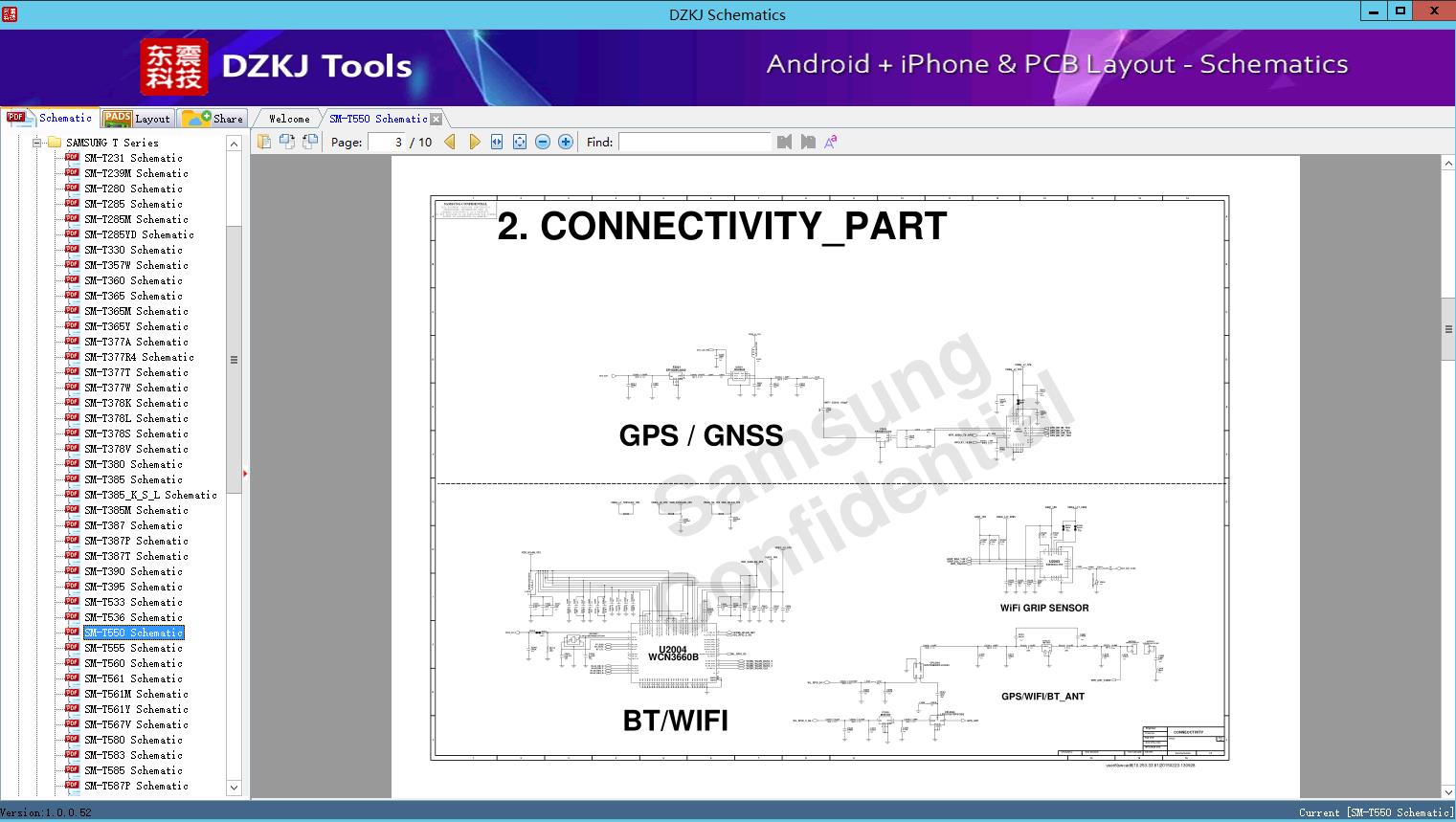Select SM-T377R4 Schematic tree entry
The image size is (1456, 822).
pyautogui.click(x=139, y=357)
